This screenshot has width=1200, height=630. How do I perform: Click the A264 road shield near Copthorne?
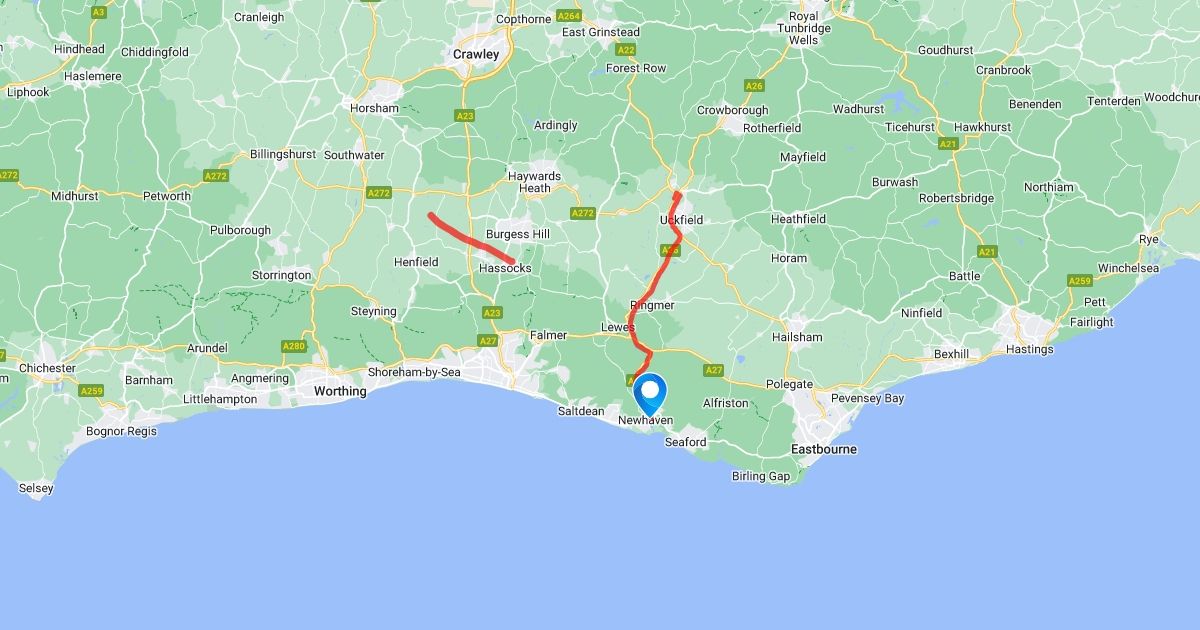point(569,16)
